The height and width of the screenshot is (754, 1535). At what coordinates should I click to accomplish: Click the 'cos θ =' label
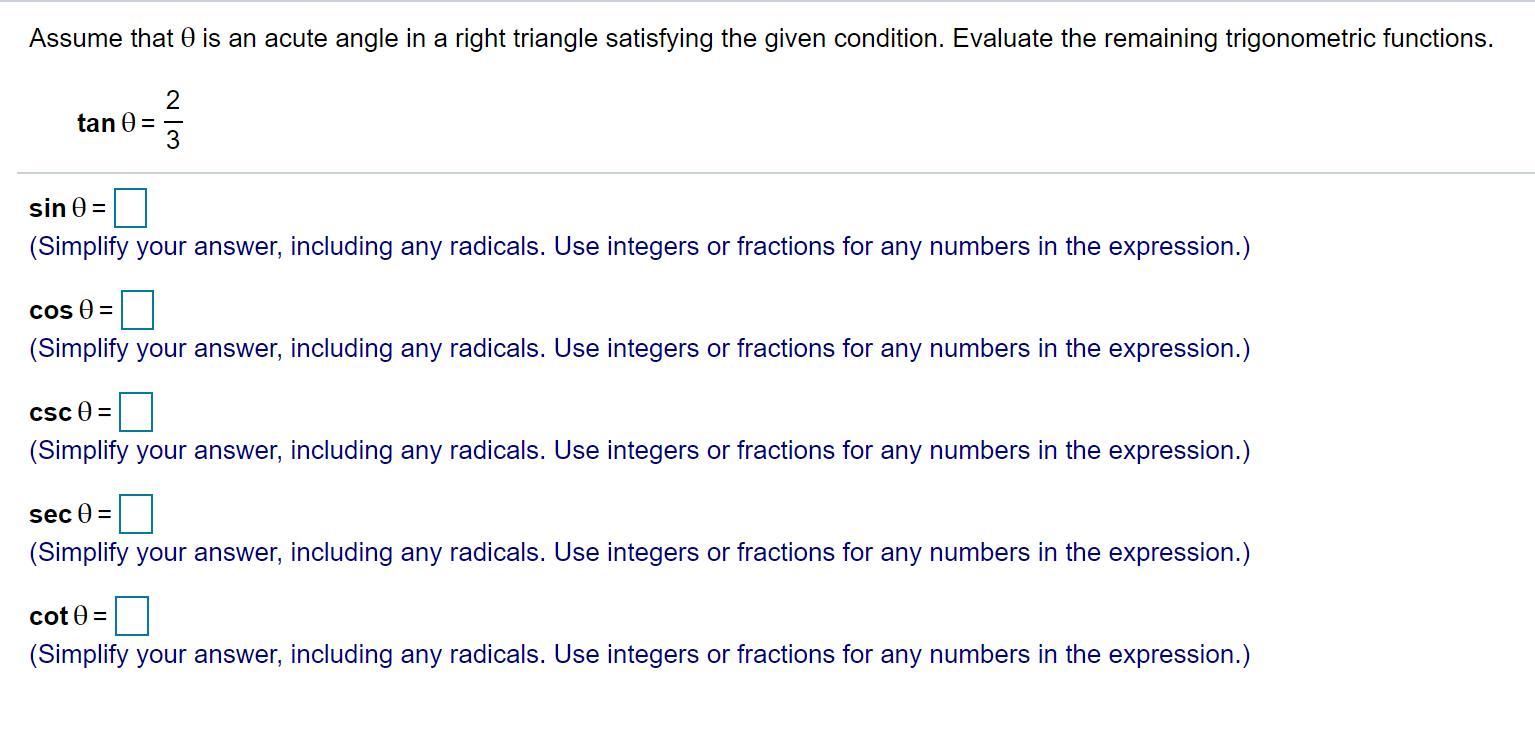[71, 311]
